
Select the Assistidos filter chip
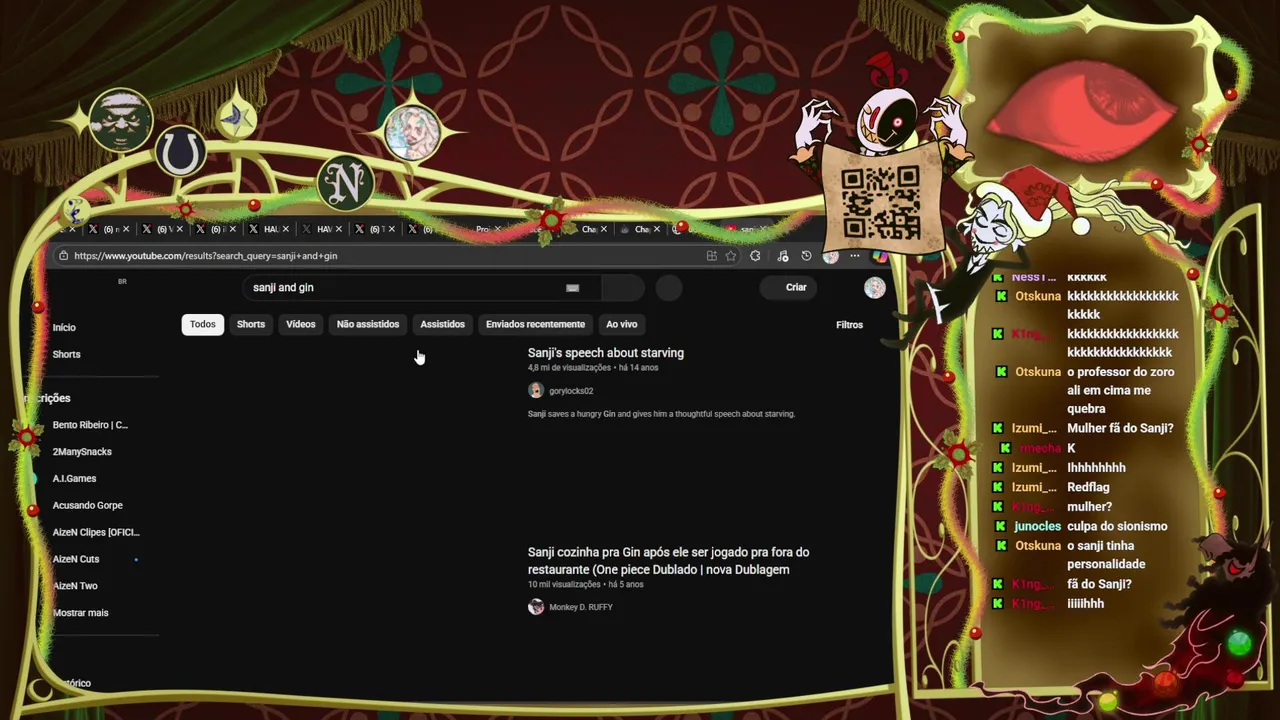pyautogui.click(x=443, y=324)
